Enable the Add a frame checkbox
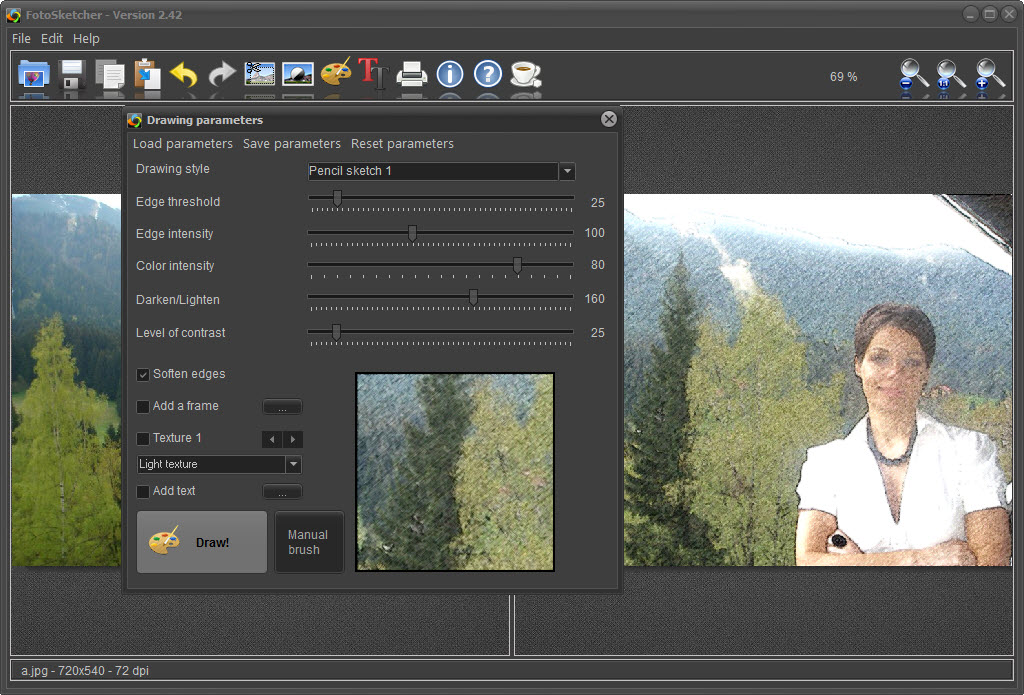The height and width of the screenshot is (695, 1024). coord(143,407)
